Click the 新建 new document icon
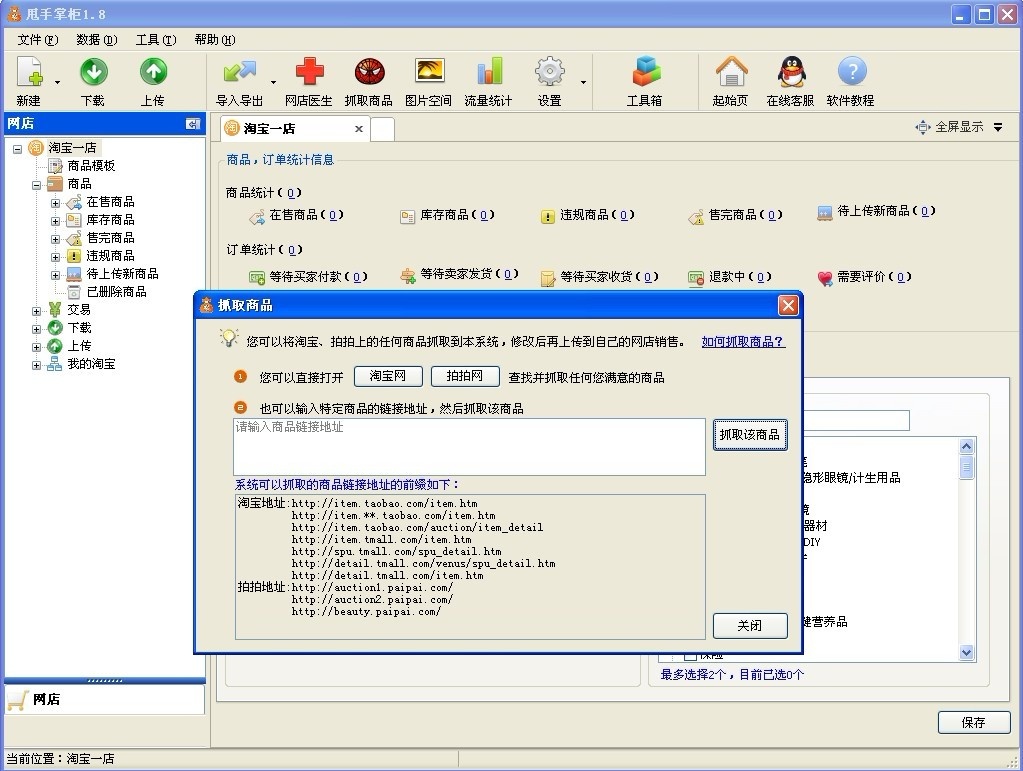 click(x=29, y=71)
